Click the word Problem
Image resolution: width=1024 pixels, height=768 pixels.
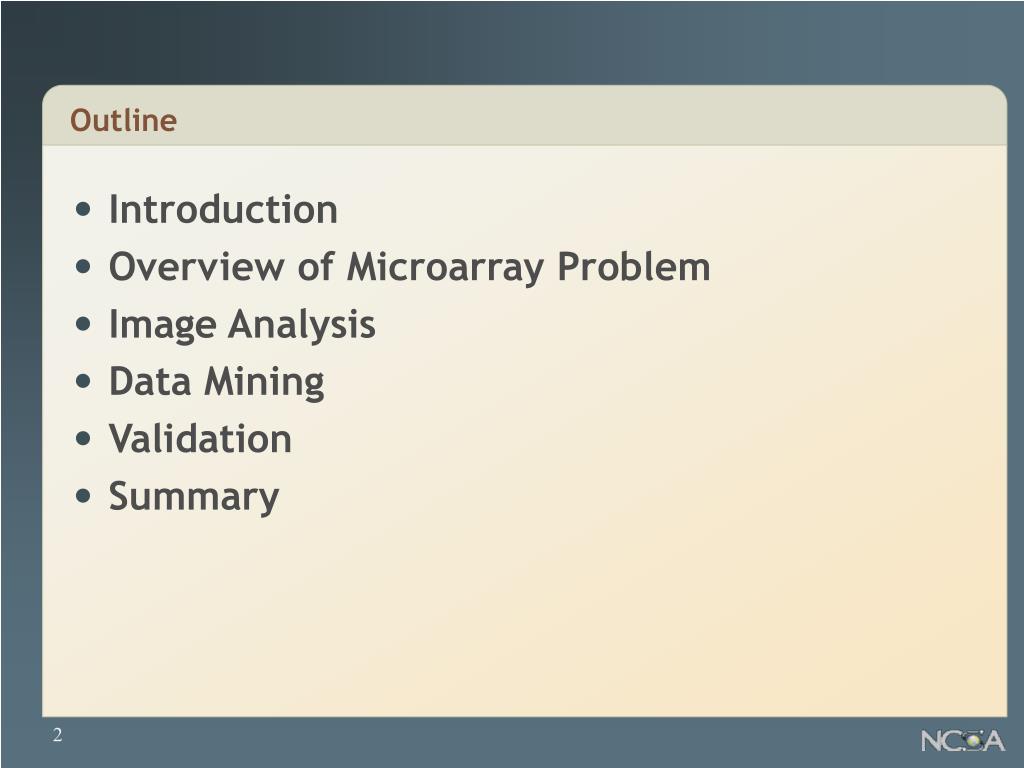pyautogui.click(x=634, y=266)
